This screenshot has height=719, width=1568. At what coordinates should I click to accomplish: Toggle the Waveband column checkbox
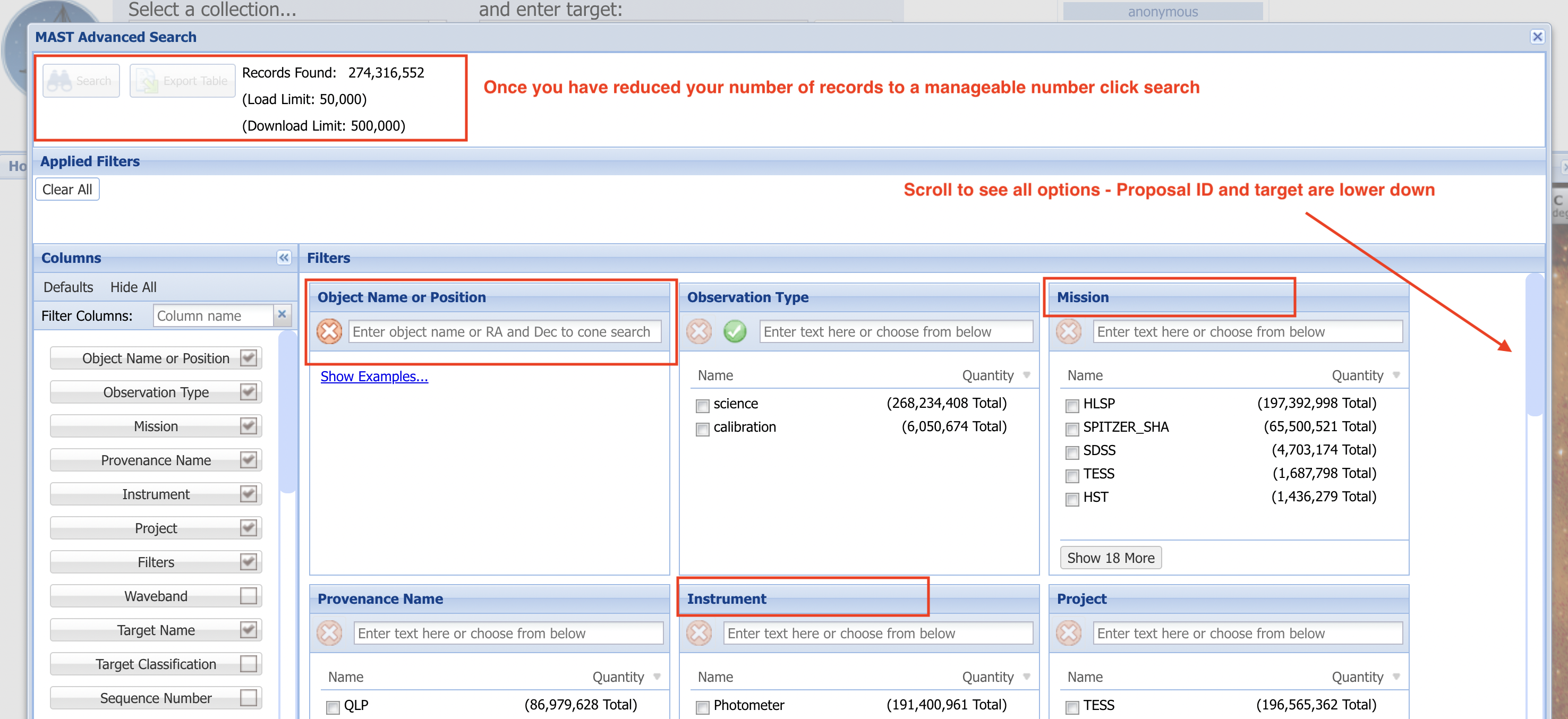point(248,595)
